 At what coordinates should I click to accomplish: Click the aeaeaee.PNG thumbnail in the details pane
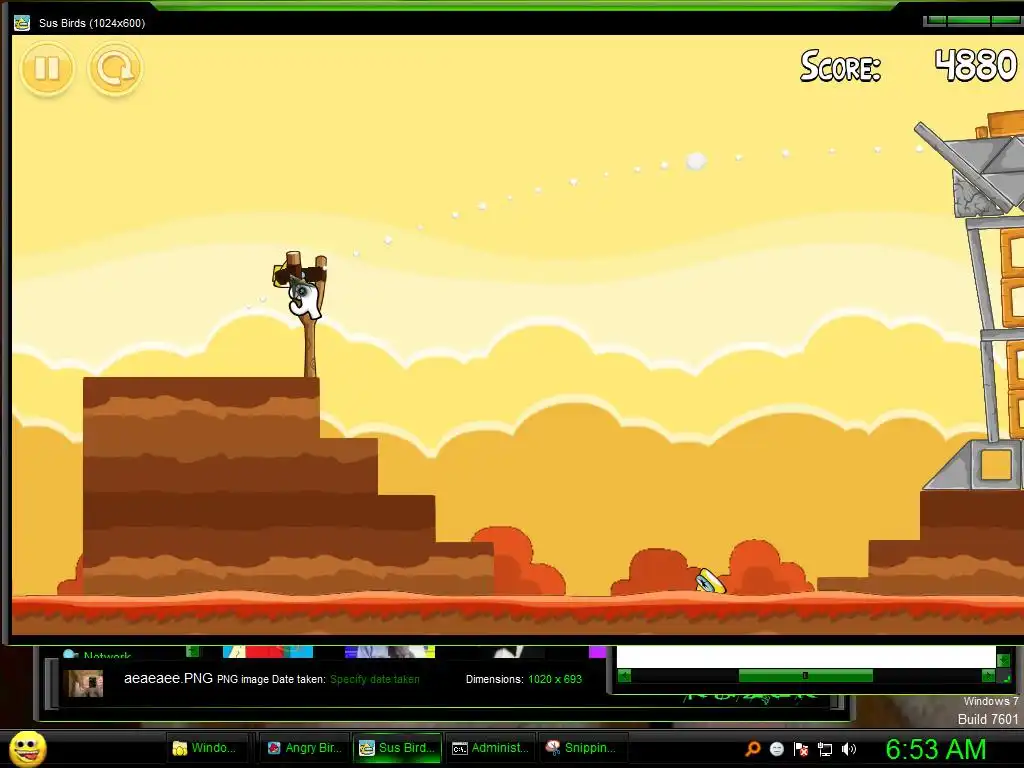[x=86, y=683]
